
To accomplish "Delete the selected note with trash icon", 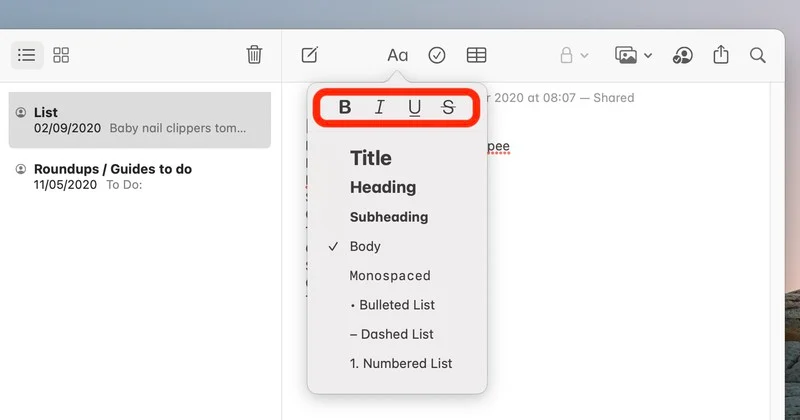I will click(254, 55).
